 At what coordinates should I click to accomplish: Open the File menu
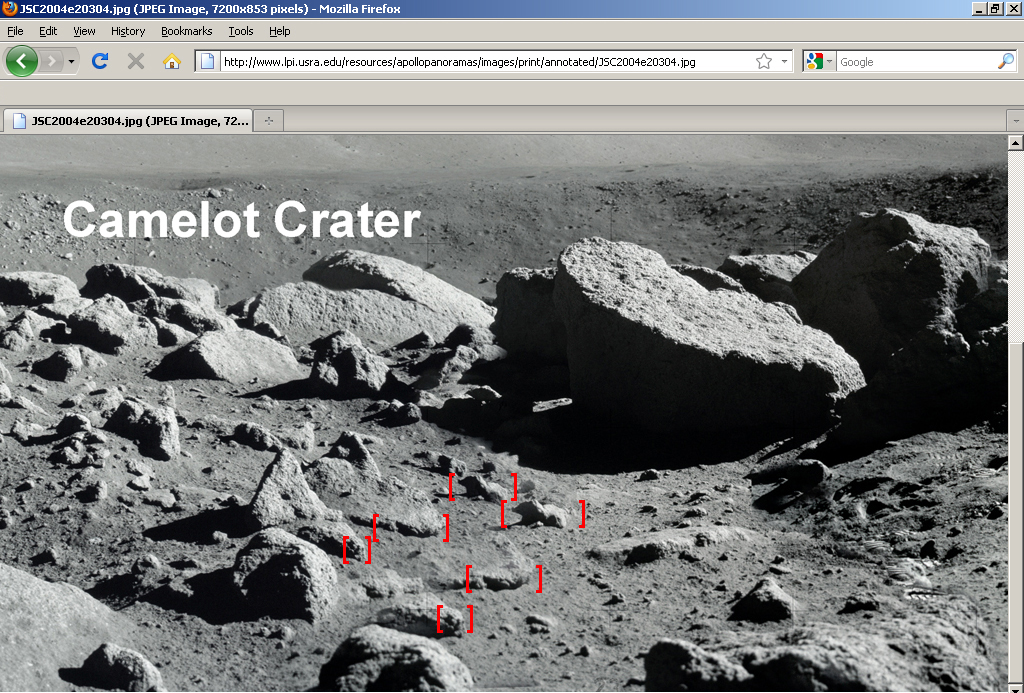tap(15, 31)
